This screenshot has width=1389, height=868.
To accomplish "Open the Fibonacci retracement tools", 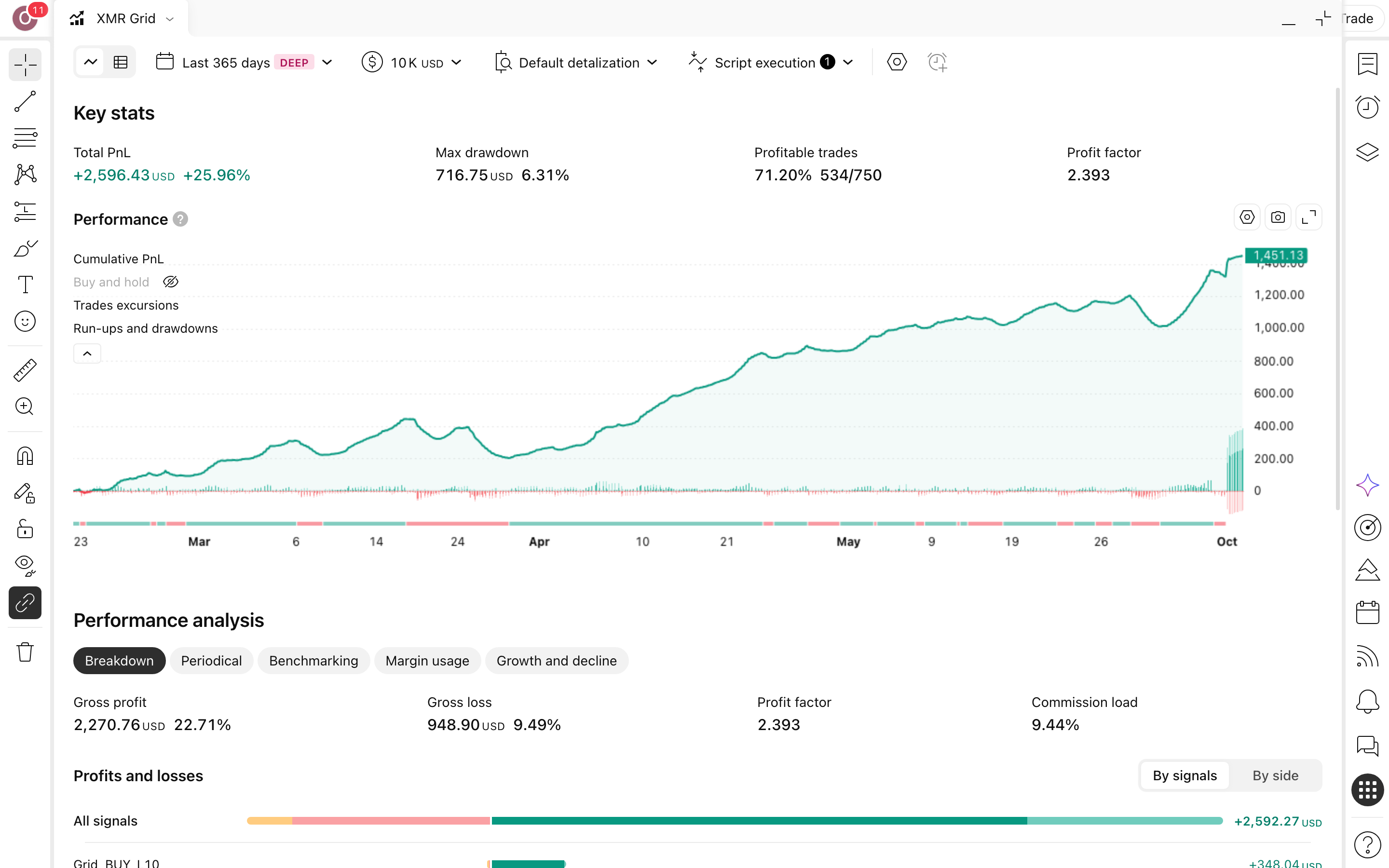I will [x=25, y=138].
